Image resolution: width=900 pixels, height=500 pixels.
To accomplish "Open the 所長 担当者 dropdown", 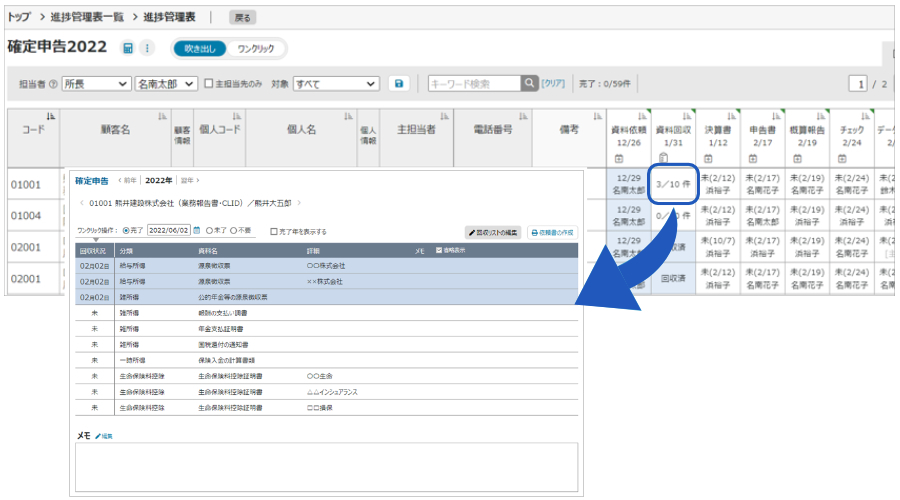I will 96,84.
